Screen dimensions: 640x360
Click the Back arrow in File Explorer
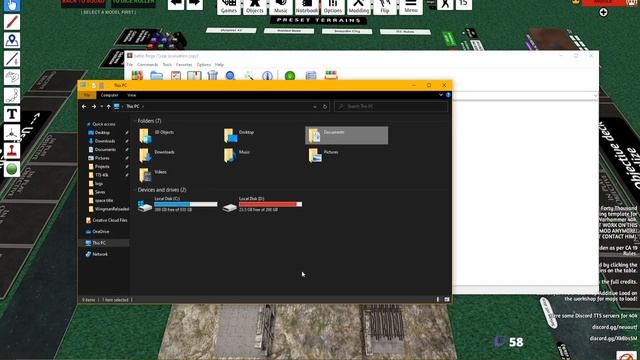click(84, 107)
